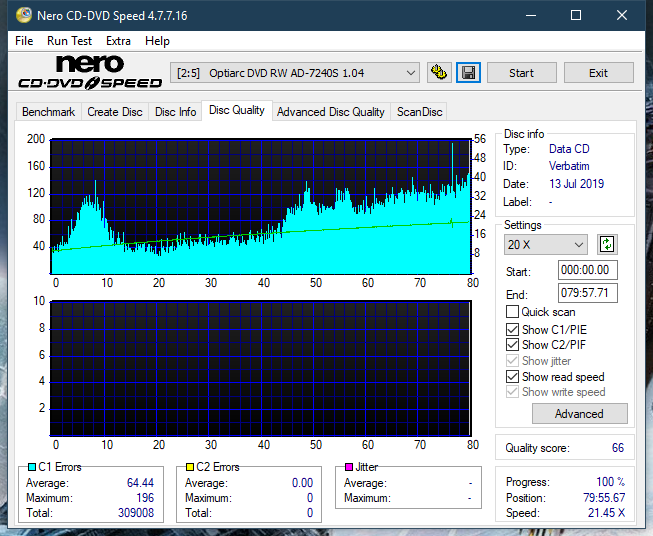653x536 pixels.
Task: Click the Start time input field
Action: 587,270
